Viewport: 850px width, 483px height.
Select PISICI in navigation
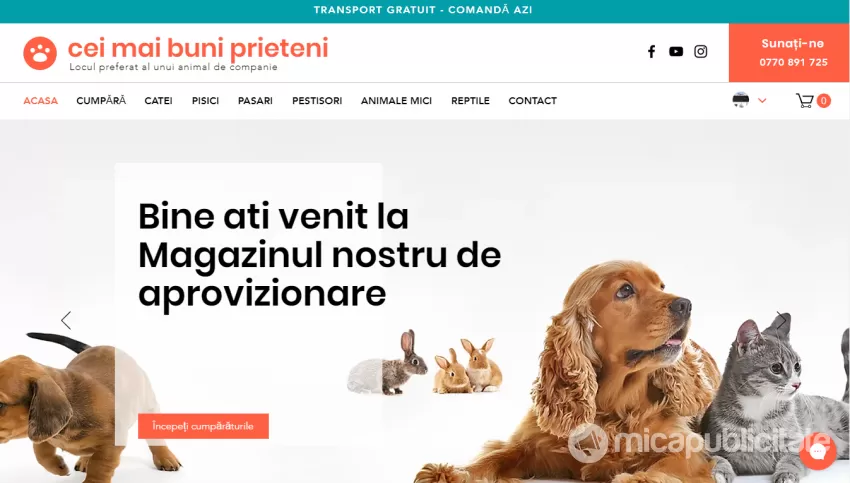pos(205,101)
